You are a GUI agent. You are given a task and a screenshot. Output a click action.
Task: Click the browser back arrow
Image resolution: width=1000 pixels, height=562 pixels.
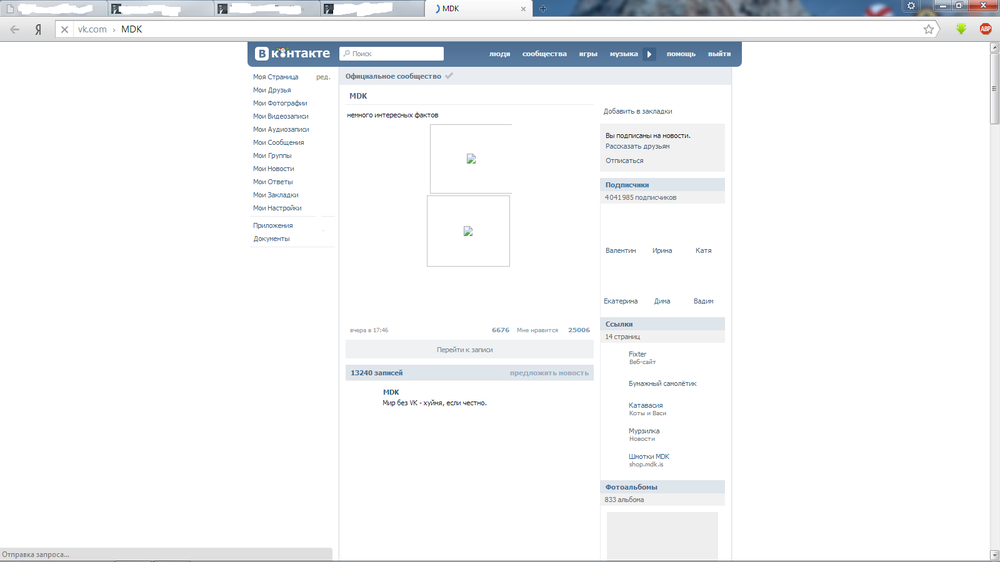pos(14,29)
